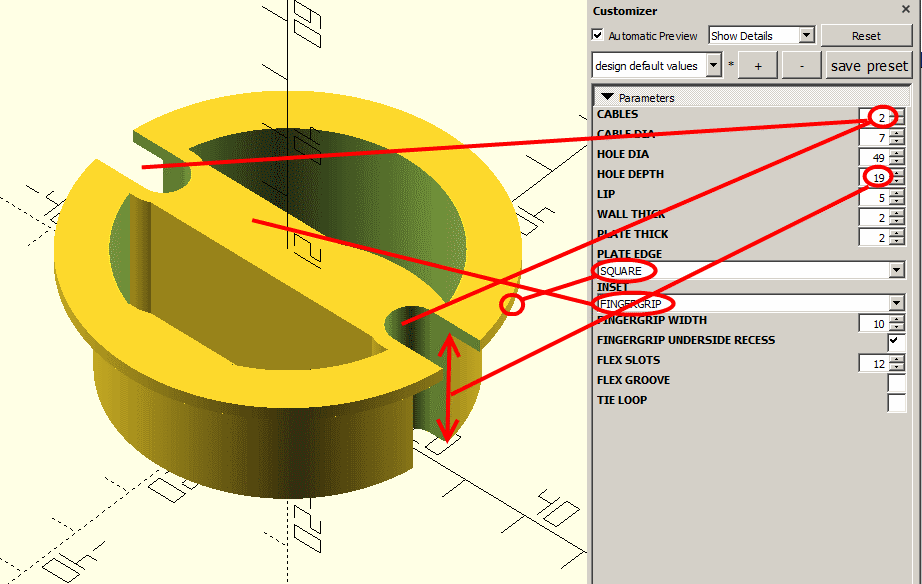Disable FINGERGRIP UNDERSIDE RECESS checkbox
The image size is (922, 584).
(896, 341)
